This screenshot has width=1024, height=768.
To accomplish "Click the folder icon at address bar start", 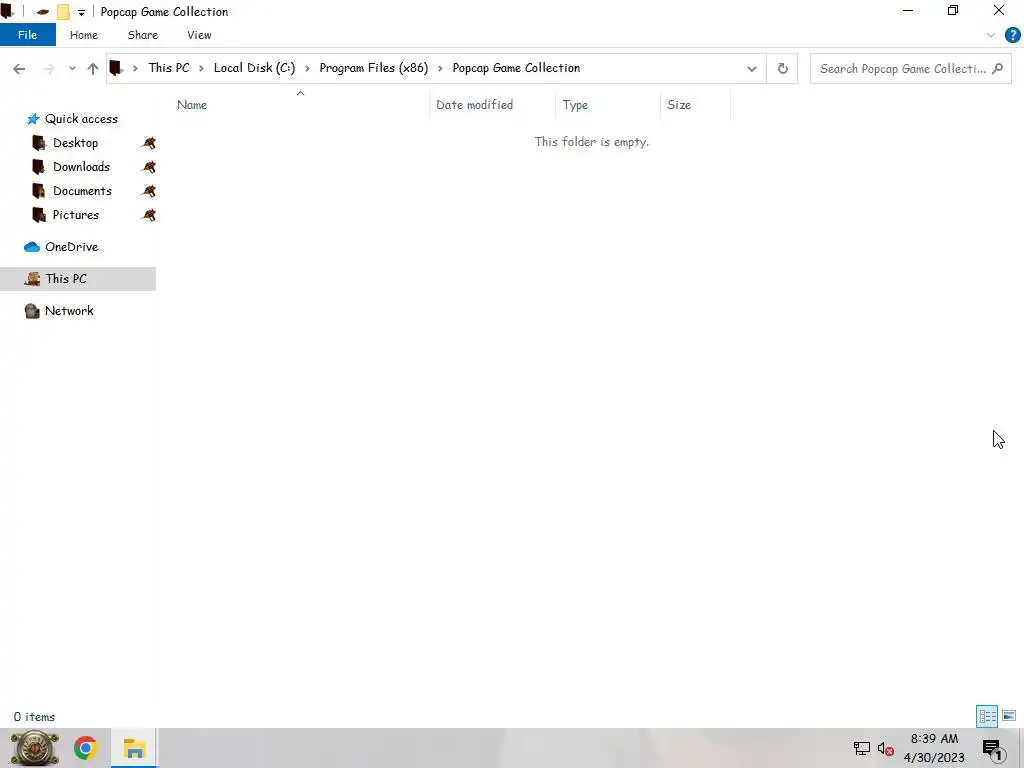I will click(x=116, y=68).
